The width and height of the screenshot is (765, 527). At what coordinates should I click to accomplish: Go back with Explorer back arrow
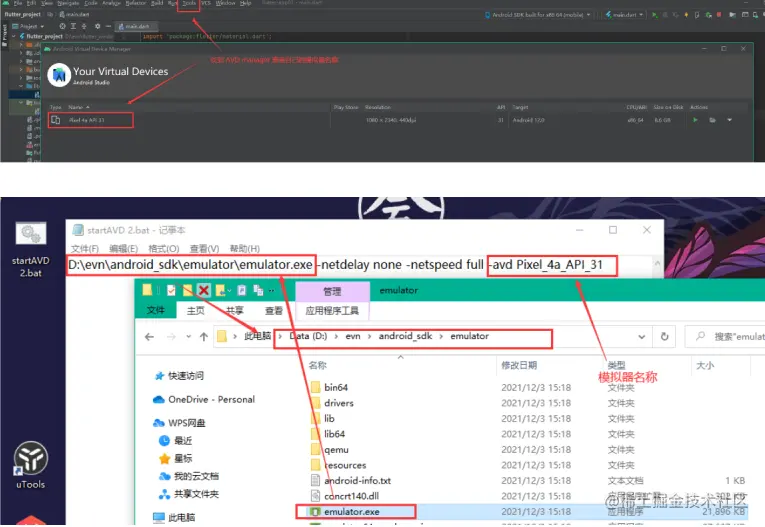click(149, 337)
